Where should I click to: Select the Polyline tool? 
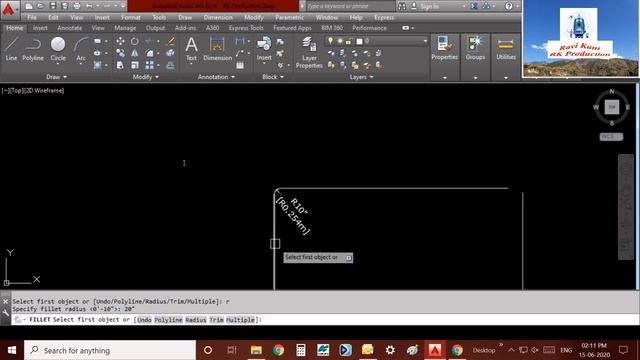pyautogui.click(x=33, y=49)
